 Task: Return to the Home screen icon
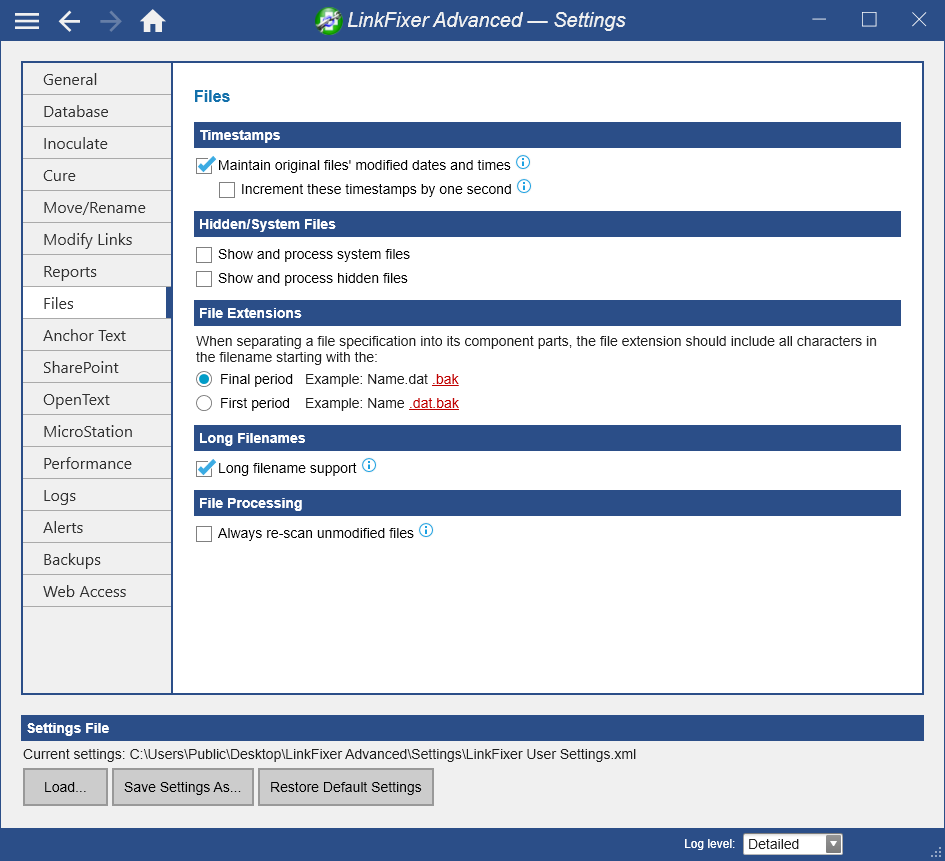point(152,21)
